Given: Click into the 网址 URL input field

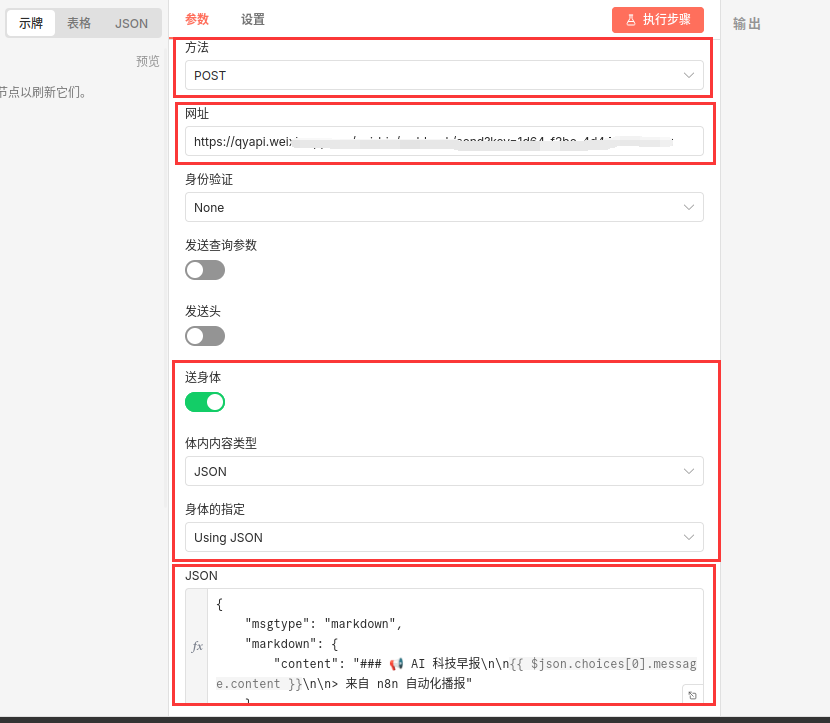Looking at the screenshot, I should click(443, 142).
